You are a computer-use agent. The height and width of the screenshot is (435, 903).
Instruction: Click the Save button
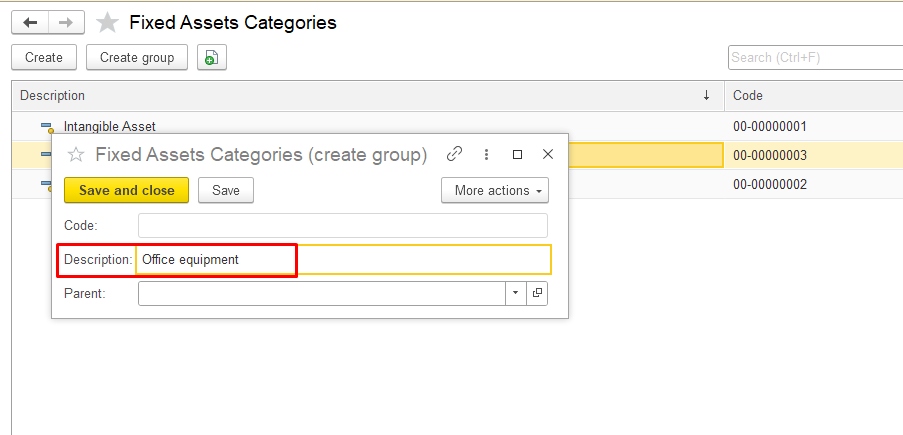225,190
